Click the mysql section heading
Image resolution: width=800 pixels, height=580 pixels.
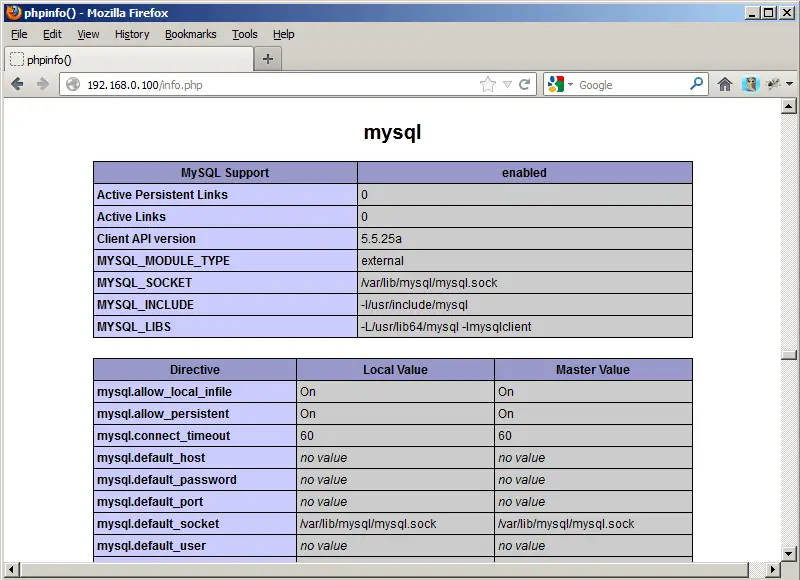coord(392,132)
